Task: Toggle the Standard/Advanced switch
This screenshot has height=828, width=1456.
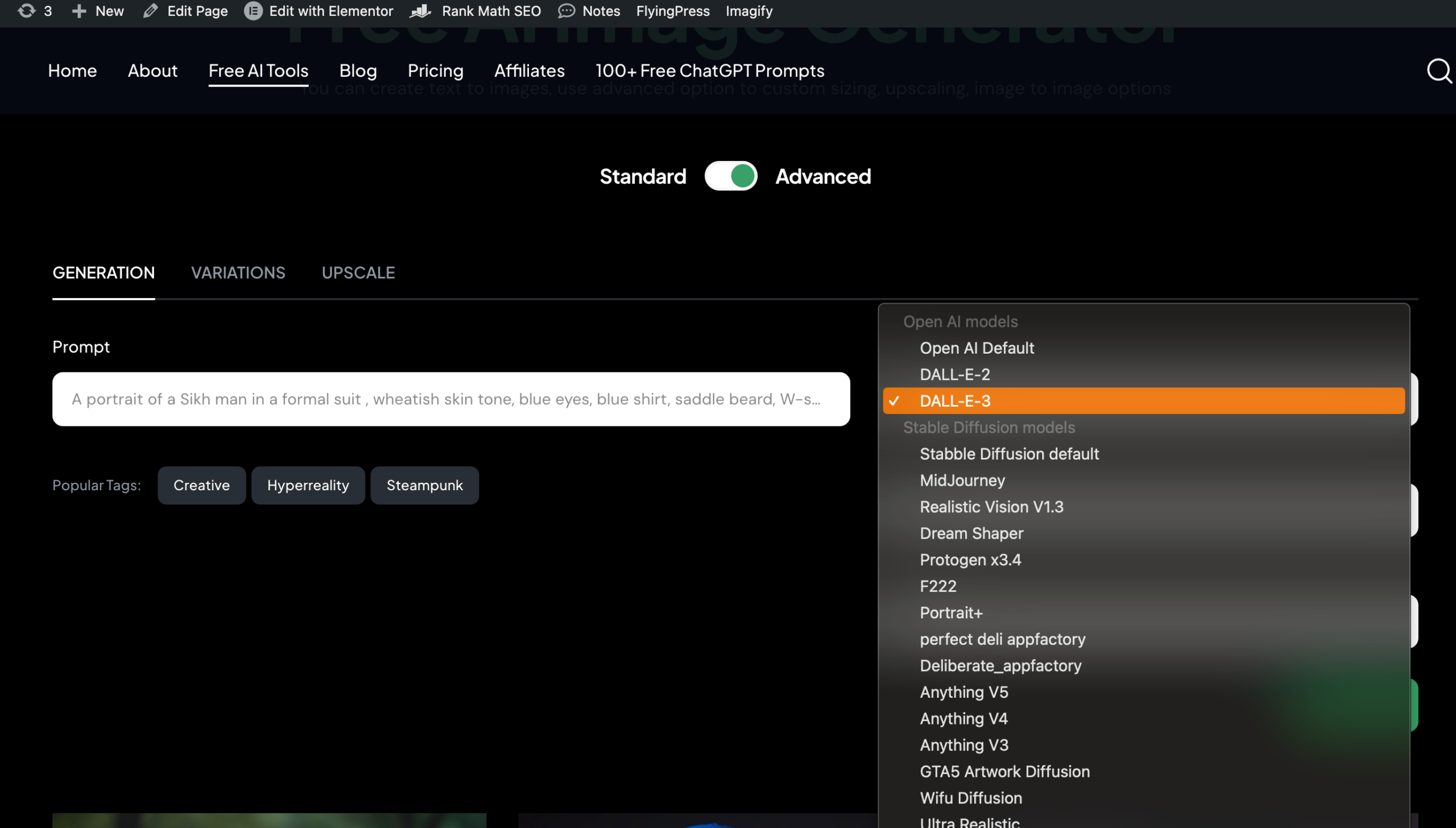Action: pos(730,176)
